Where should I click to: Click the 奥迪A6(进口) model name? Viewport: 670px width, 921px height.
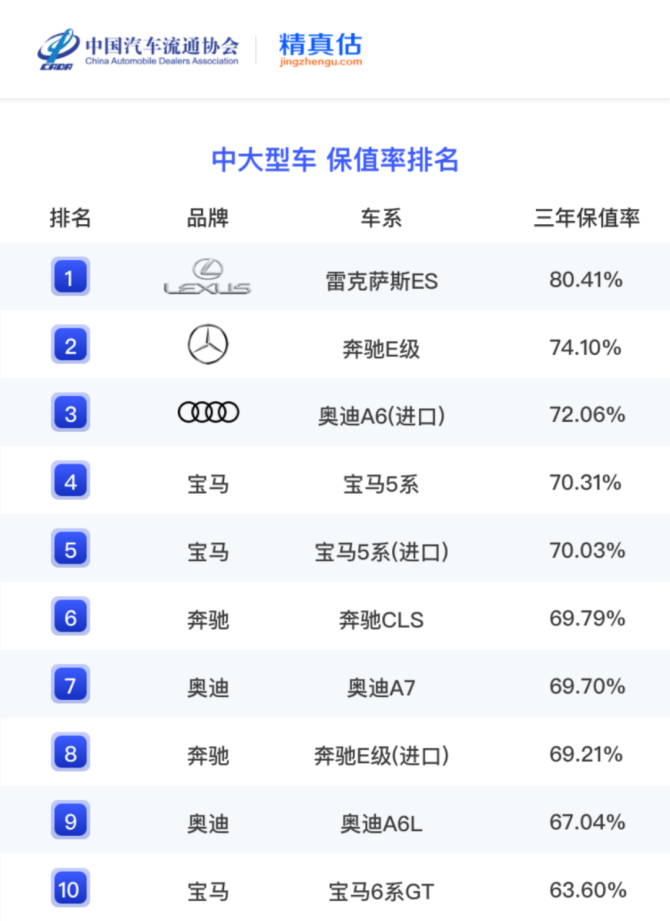point(381,416)
